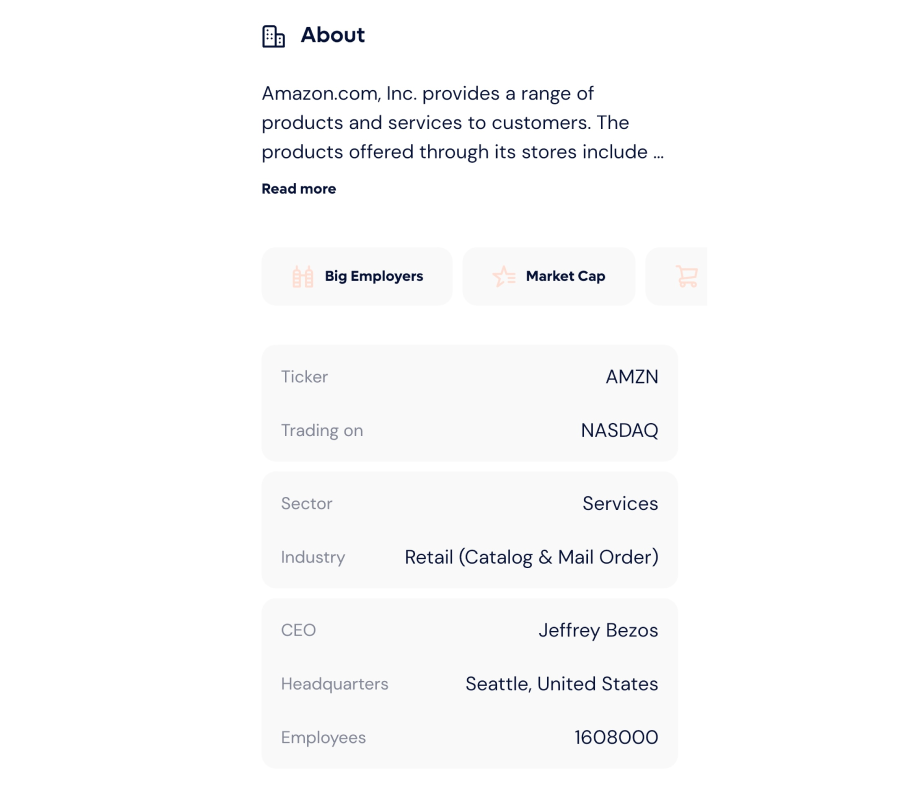Select the Services sector value
Image resolution: width=901 pixels, height=787 pixels.
621,503
